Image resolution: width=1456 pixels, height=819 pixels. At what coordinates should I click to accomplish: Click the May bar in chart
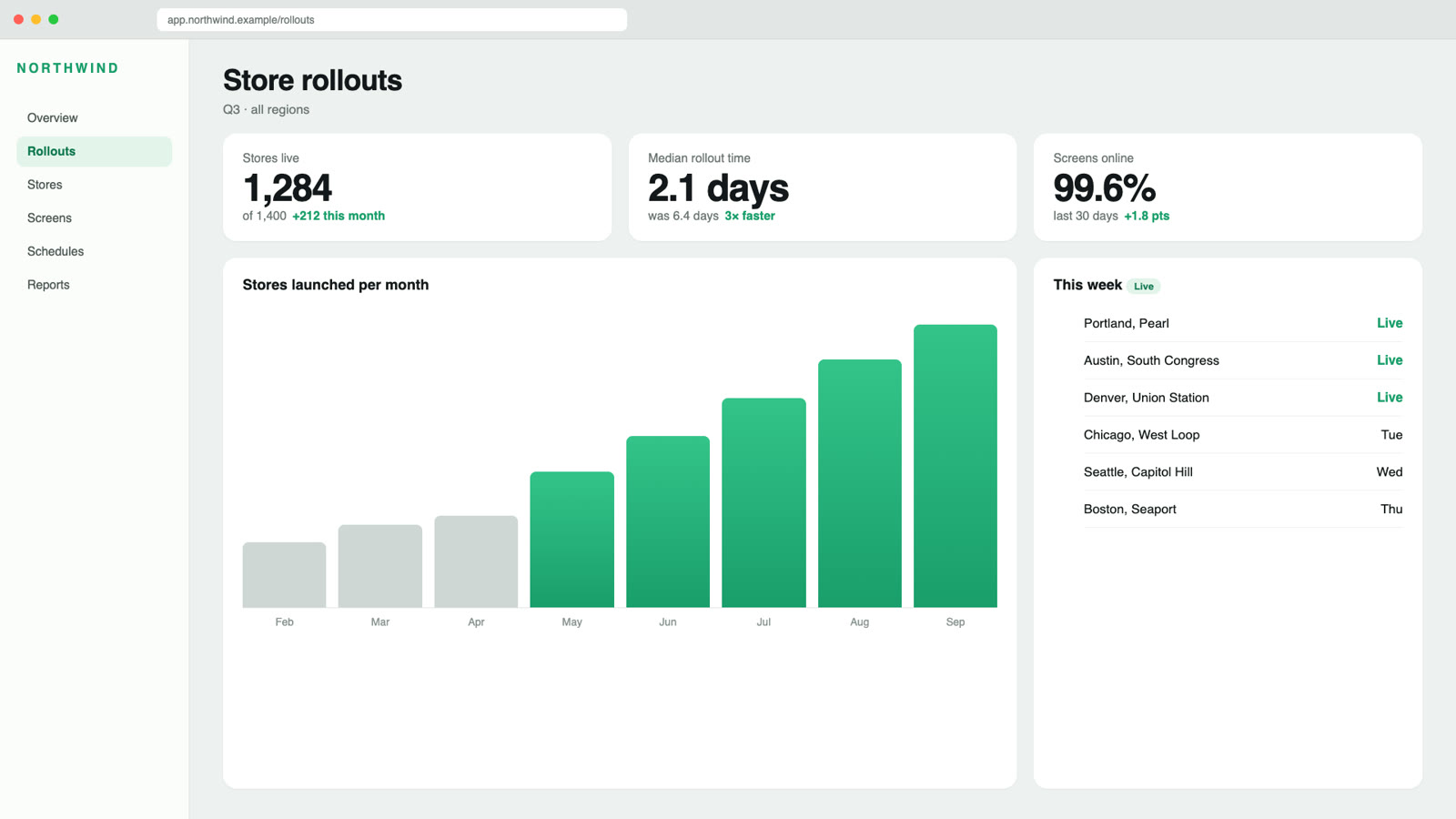[571, 540]
